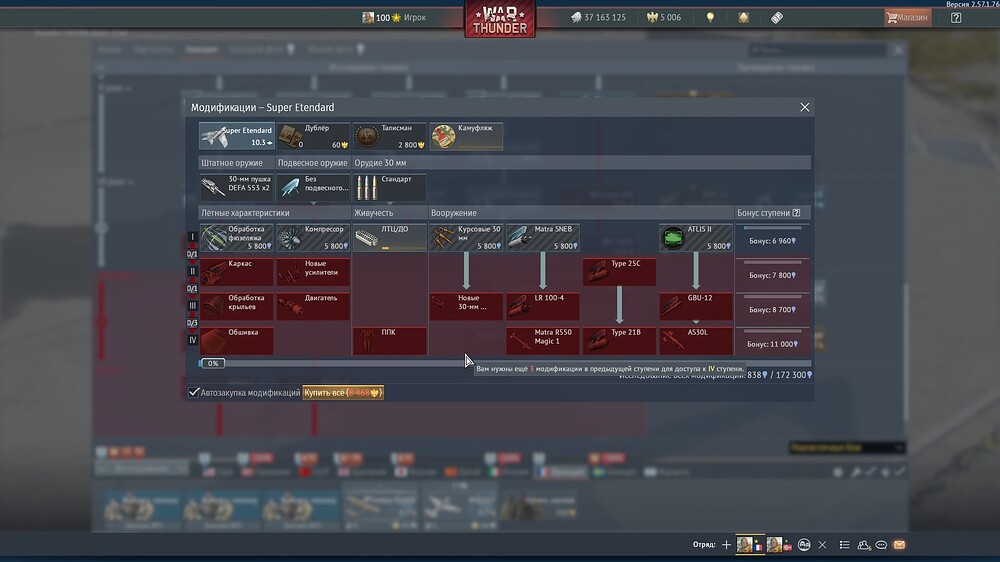Select the Двигатель engine modification
Image resolution: width=1000 pixels, height=562 pixels.
[x=313, y=306]
